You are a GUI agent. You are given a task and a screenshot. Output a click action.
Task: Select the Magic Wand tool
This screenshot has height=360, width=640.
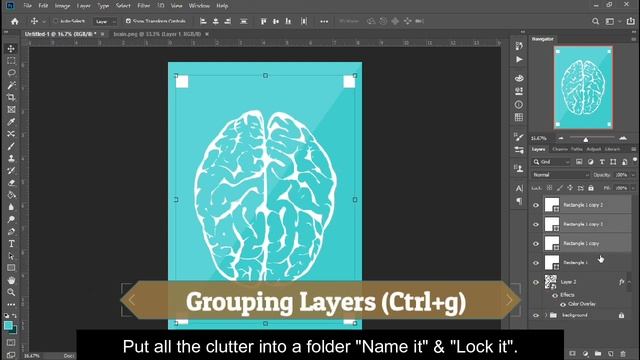[11, 85]
